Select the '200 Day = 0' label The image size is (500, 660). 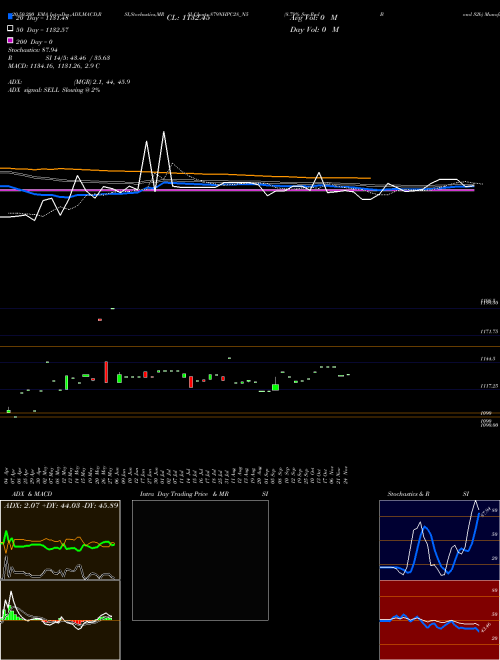click(x=34, y=42)
